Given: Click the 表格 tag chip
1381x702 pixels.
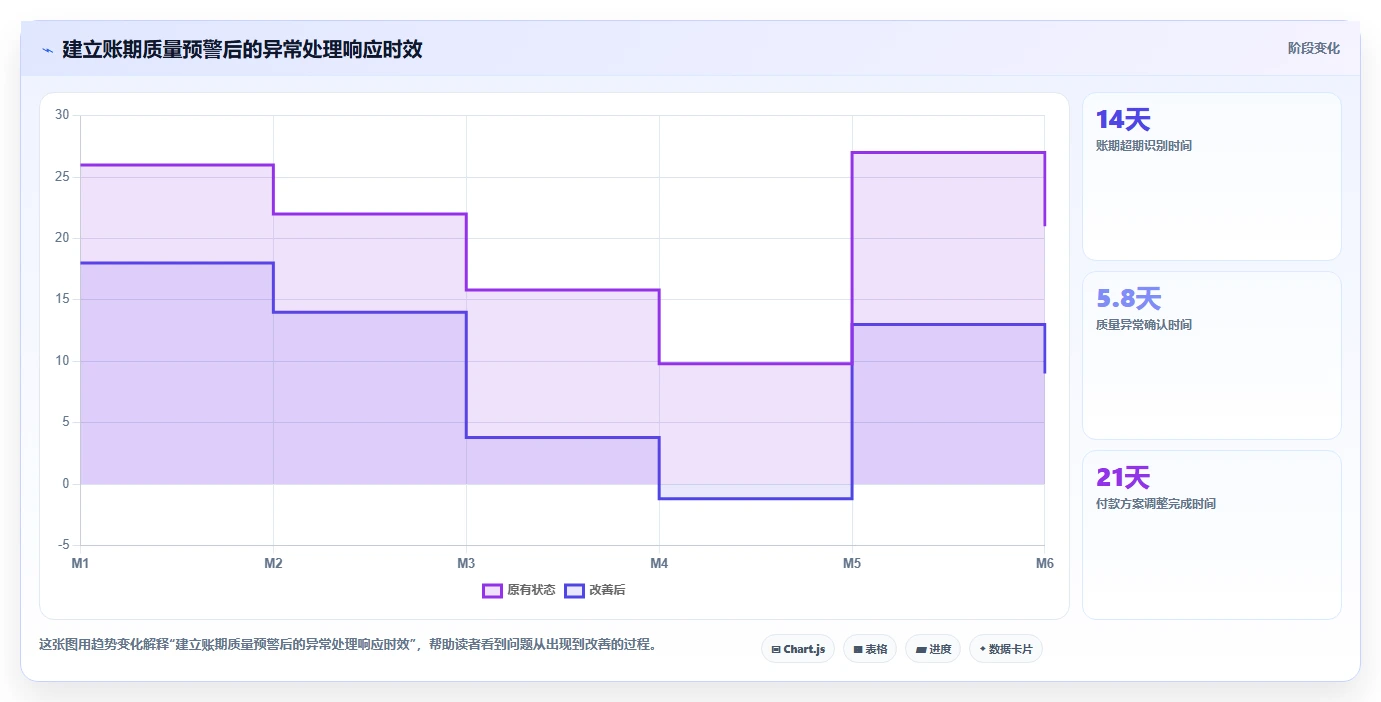Looking at the screenshot, I should pyautogui.click(x=870, y=649).
